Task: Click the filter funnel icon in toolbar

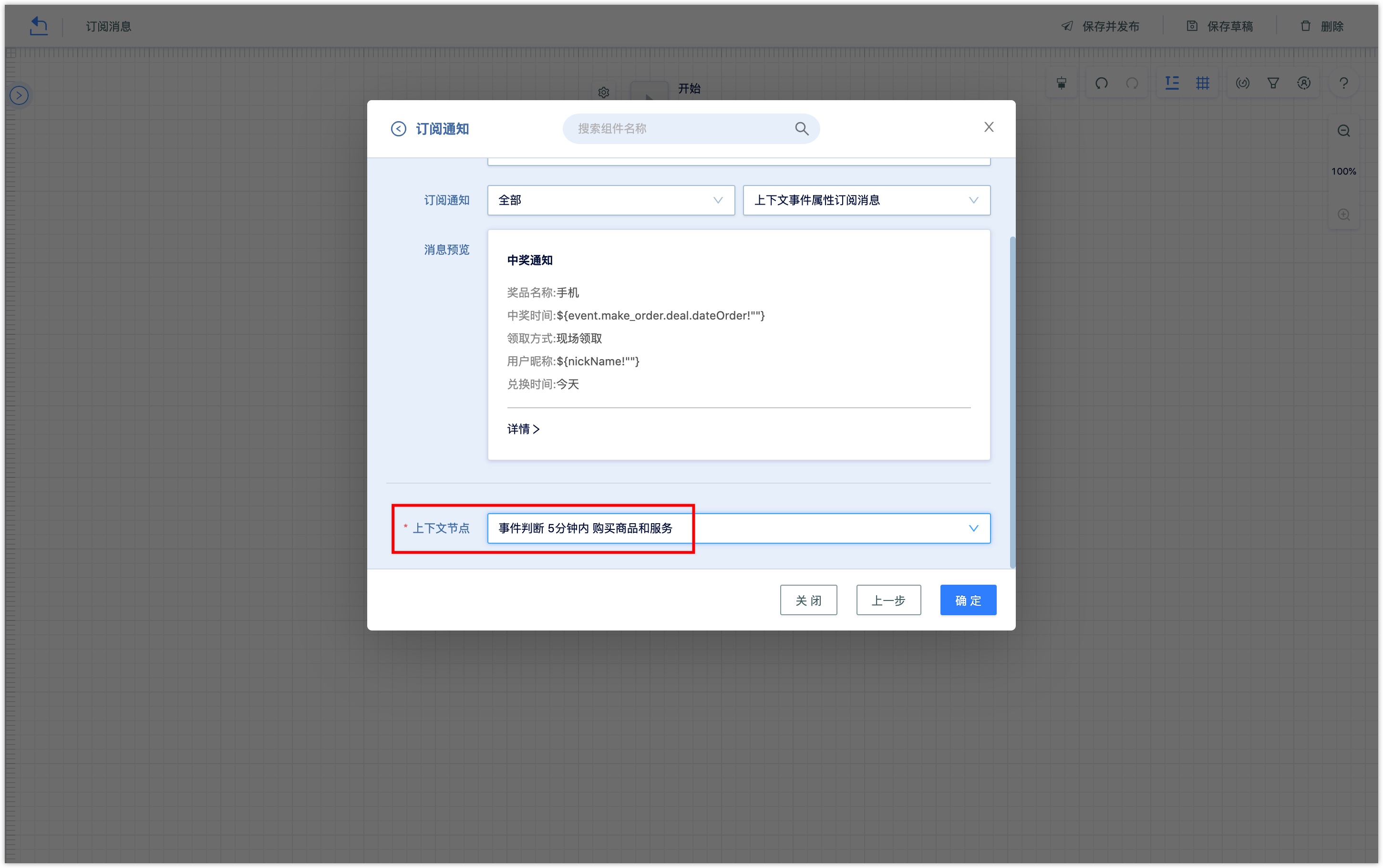Action: (1273, 83)
